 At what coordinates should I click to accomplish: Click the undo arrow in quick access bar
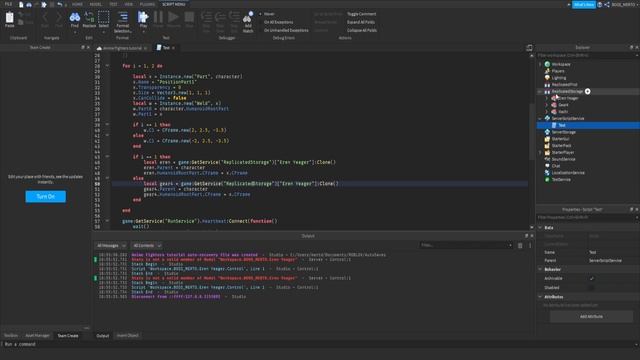(x=60, y=4)
